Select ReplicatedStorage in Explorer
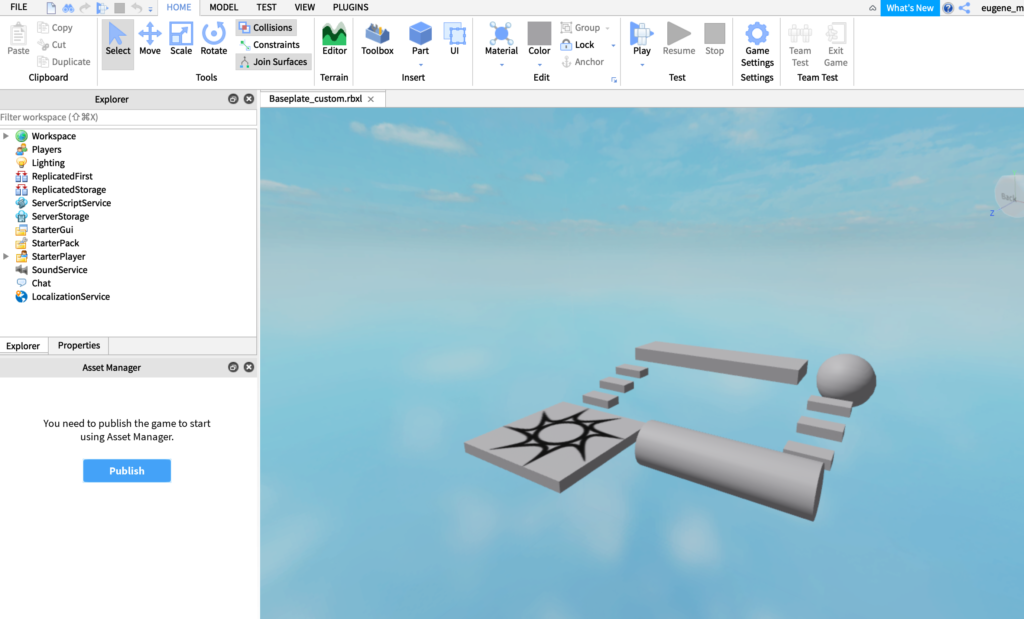This screenshot has width=1024, height=619. point(68,189)
